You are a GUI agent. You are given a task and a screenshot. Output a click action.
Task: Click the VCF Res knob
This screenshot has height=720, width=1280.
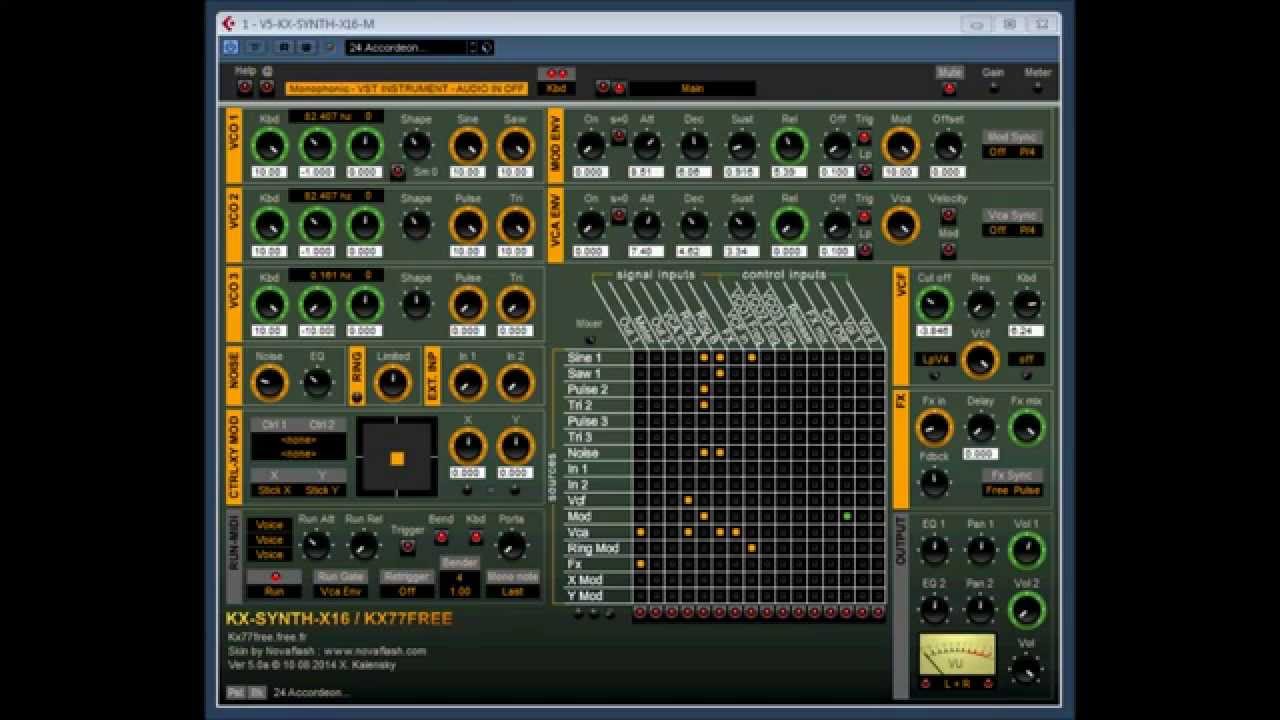[981, 304]
